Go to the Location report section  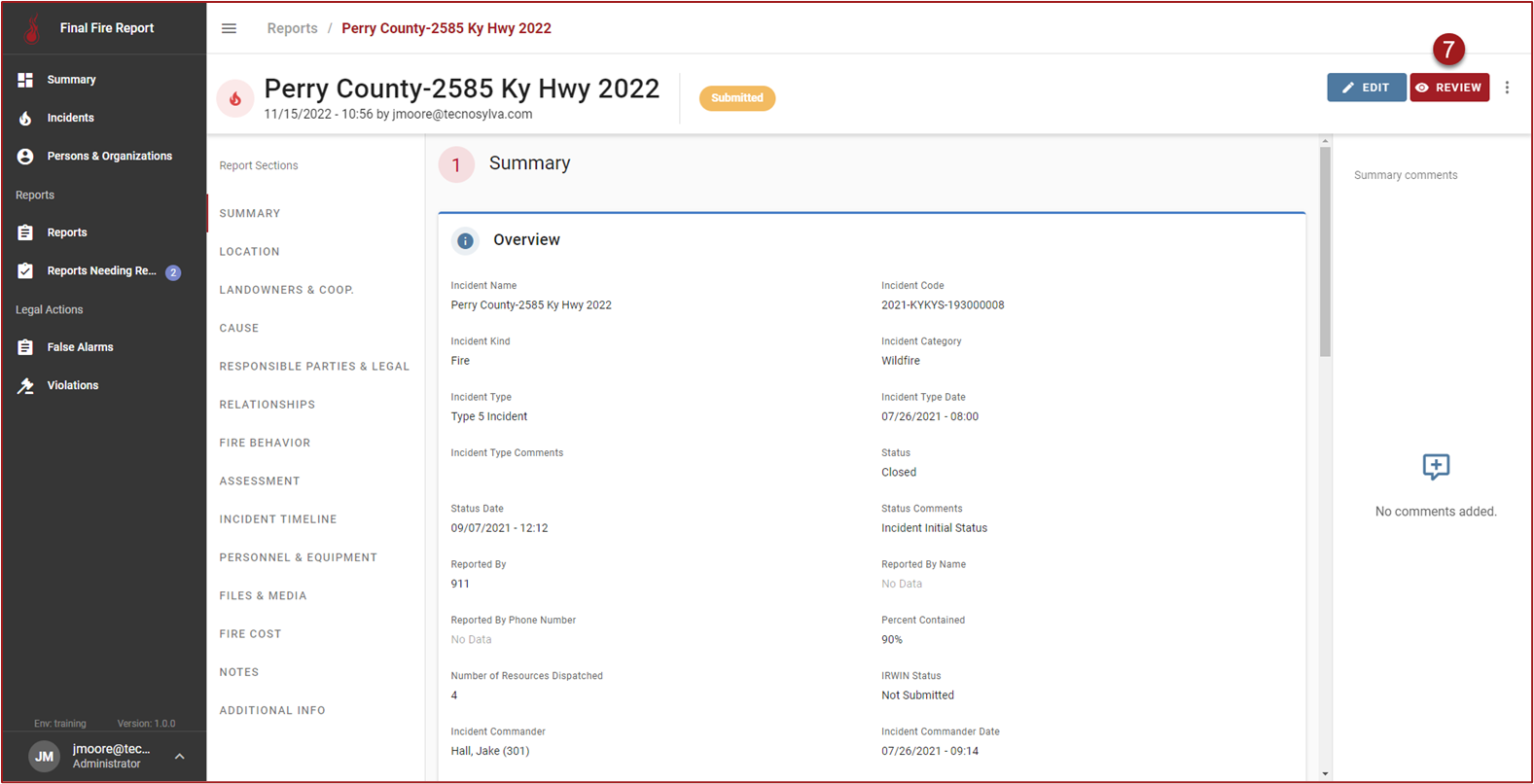[x=249, y=252]
